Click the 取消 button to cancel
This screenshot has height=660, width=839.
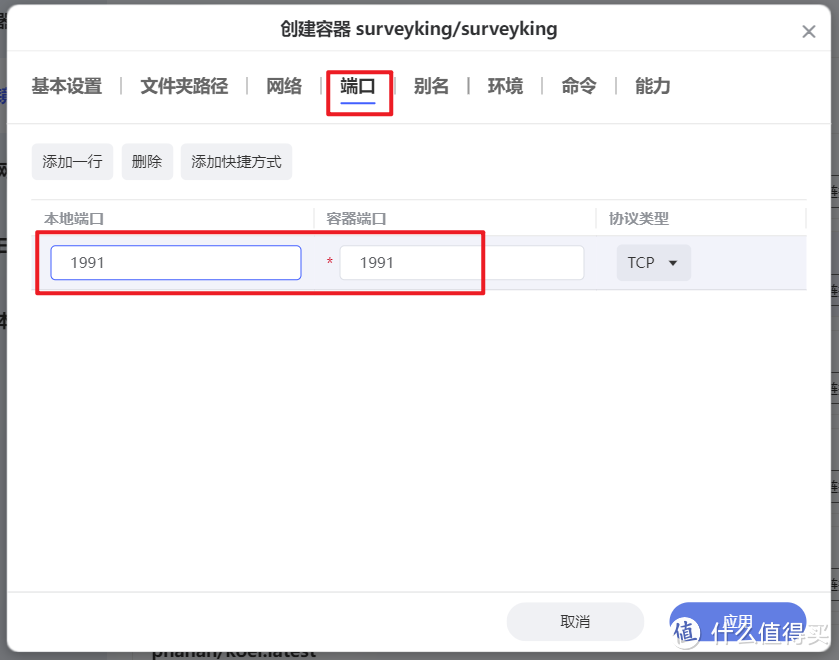[575, 621]
